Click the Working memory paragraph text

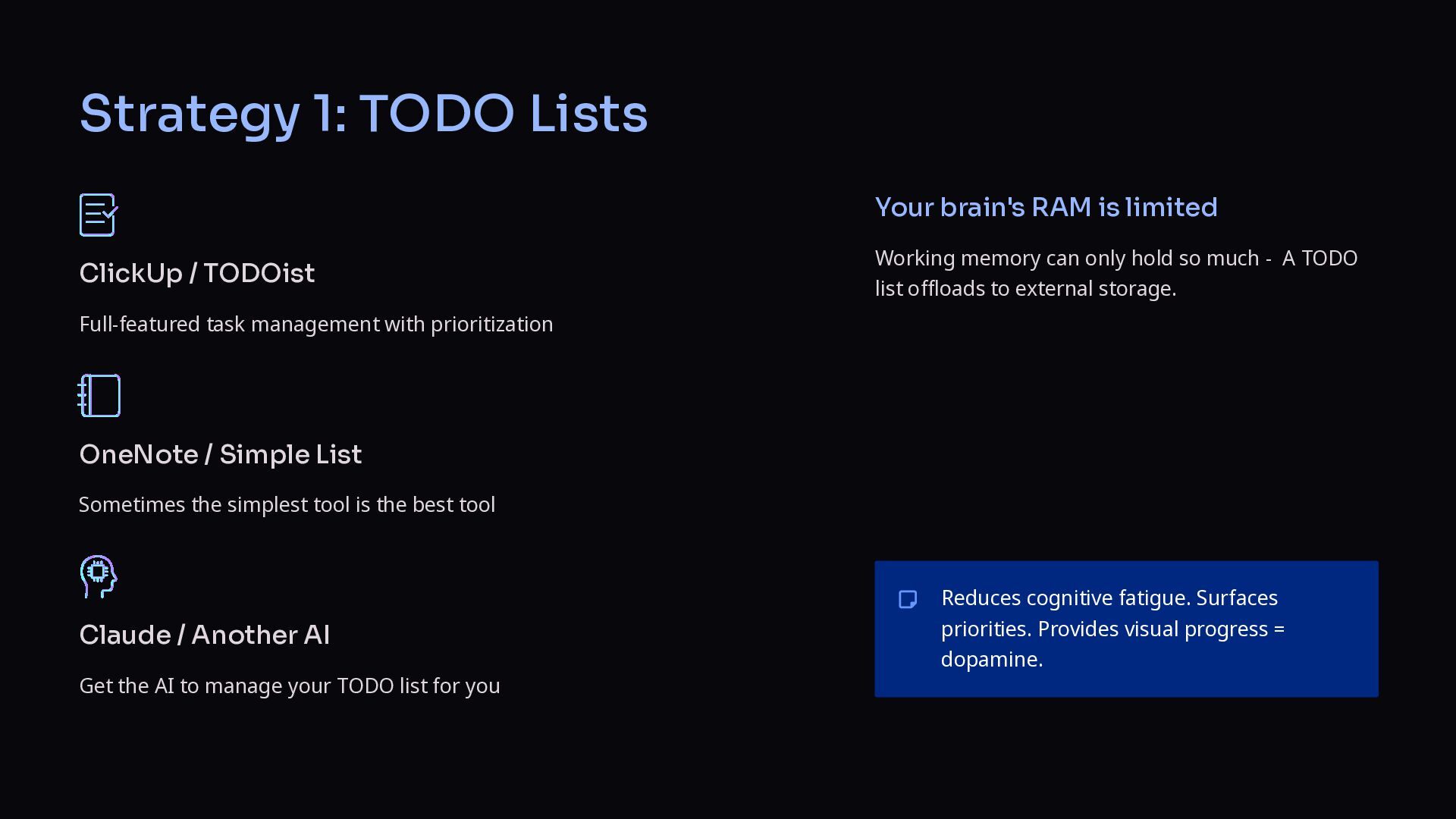click(x=1116, y=273)
